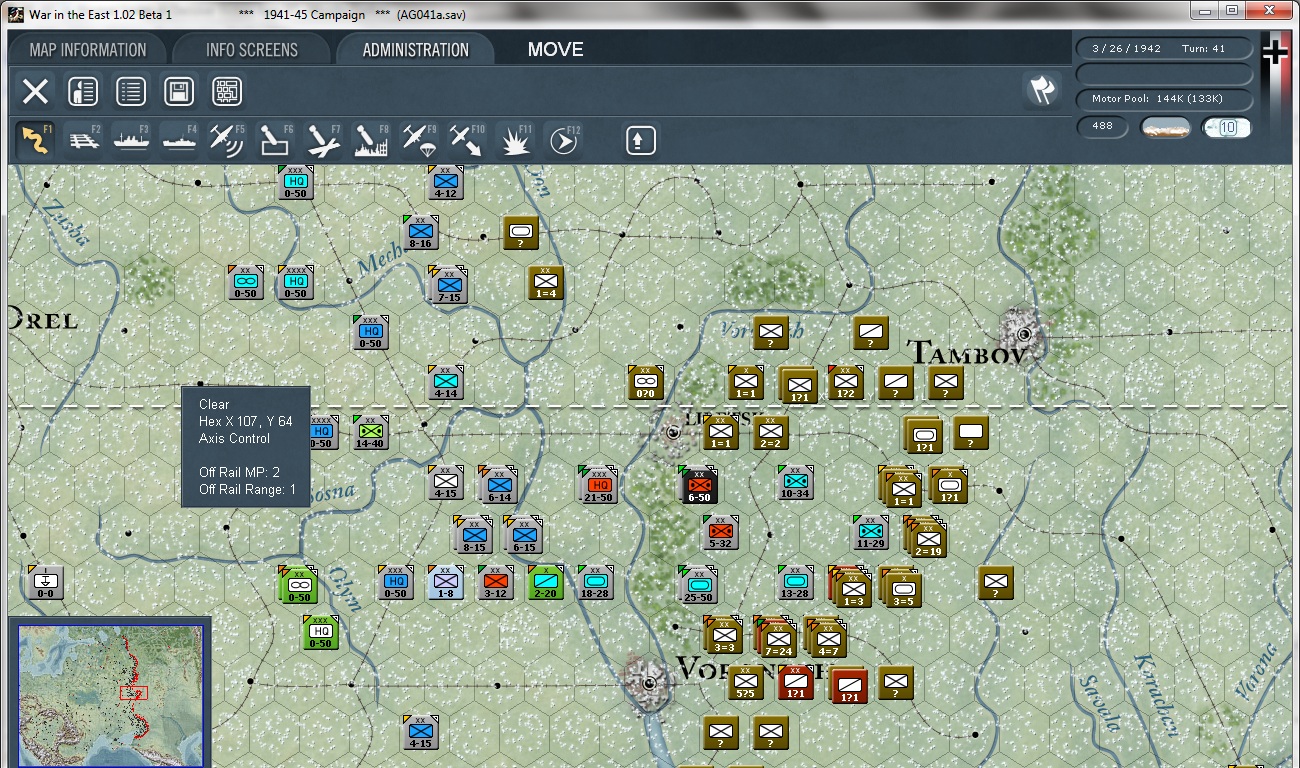Screen dimensions: 1300x768
Task: Select the green 14-40 unit counter
Action: [x=370, y=433]
